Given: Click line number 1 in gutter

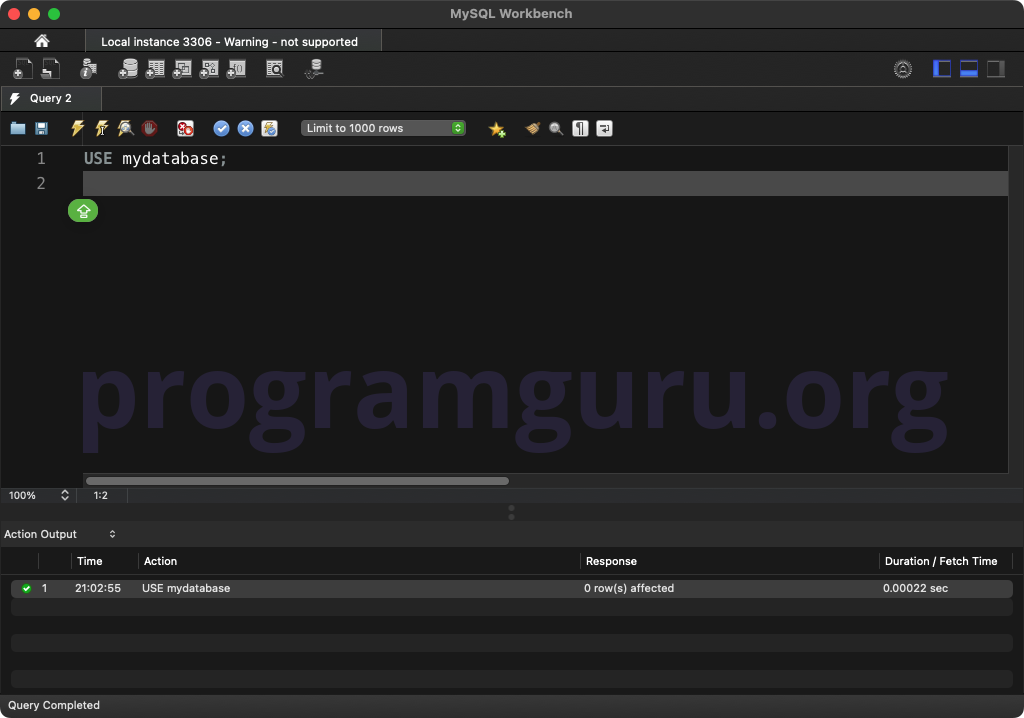Looking at the screenshot, I should coord(40,159).
